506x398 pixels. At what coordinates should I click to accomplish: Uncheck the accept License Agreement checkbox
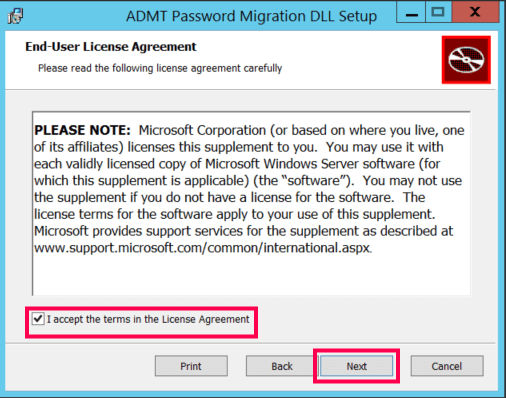point(38,319)
